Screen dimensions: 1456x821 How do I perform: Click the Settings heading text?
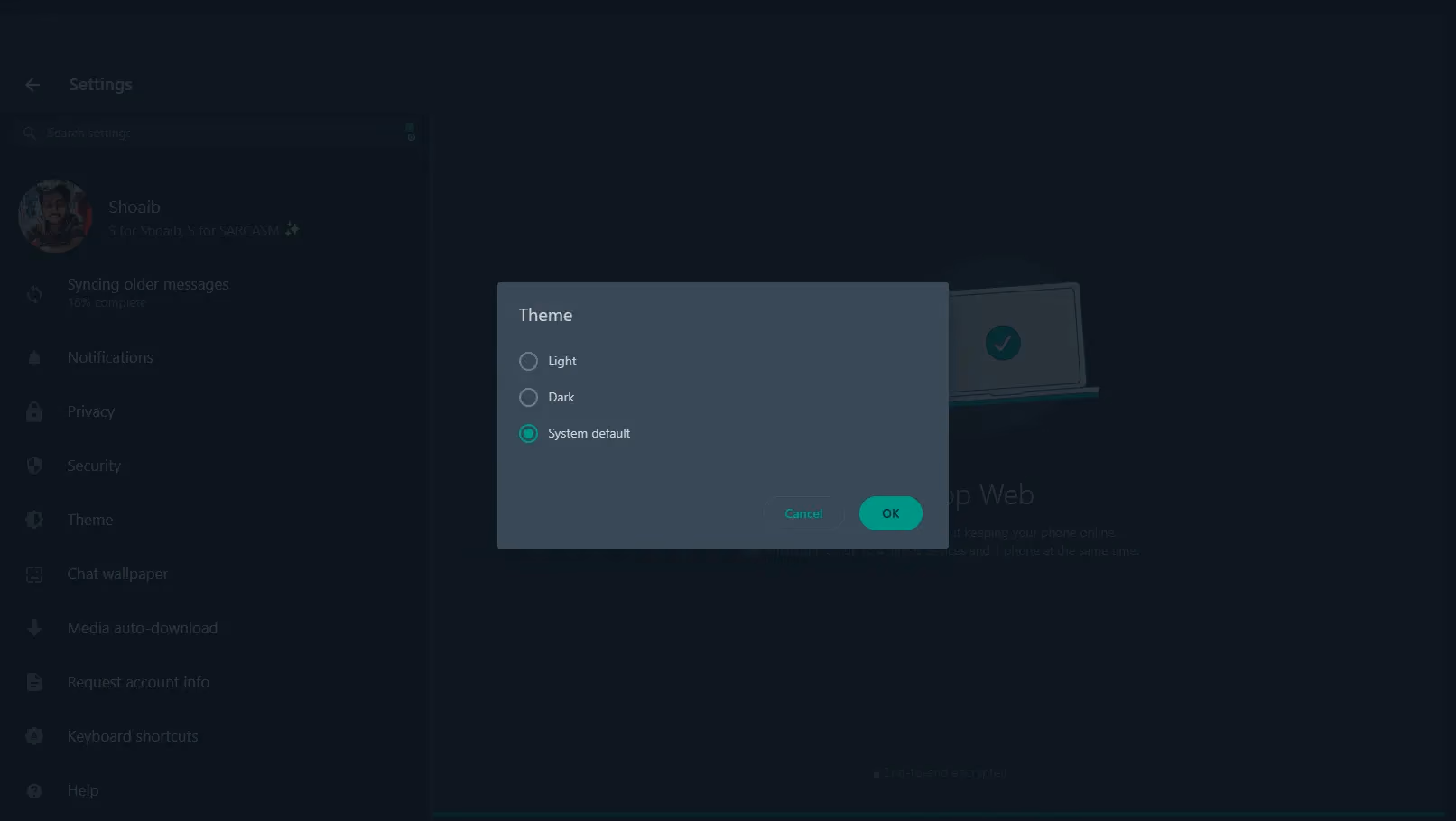100,84
